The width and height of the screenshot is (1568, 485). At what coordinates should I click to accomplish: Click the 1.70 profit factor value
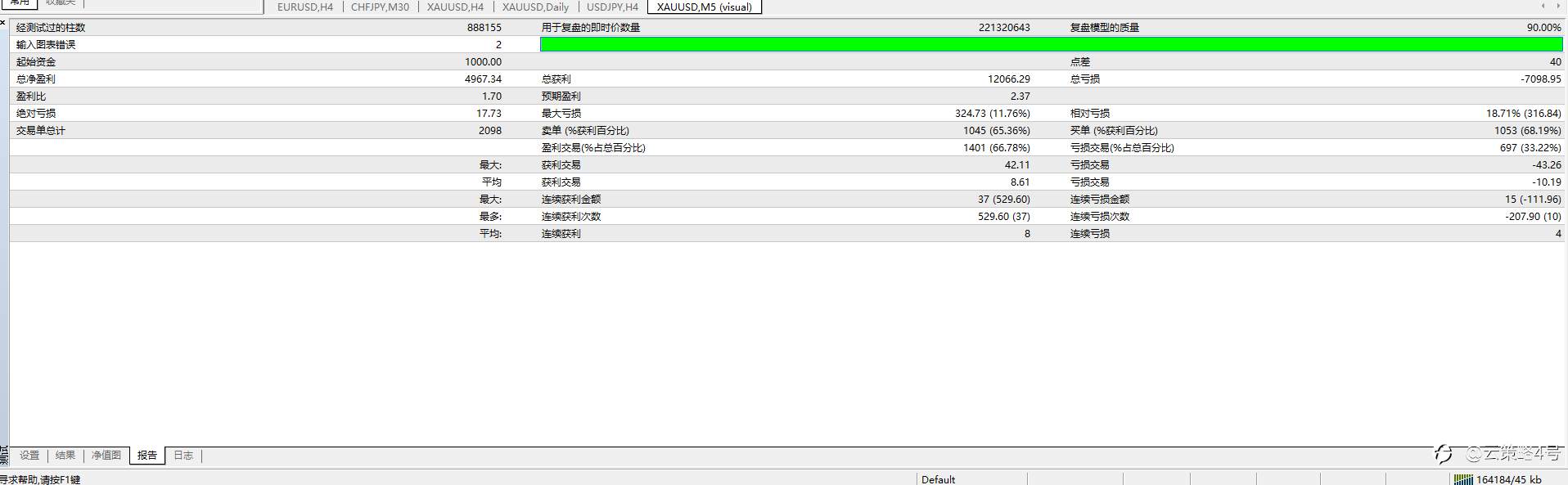492,96
